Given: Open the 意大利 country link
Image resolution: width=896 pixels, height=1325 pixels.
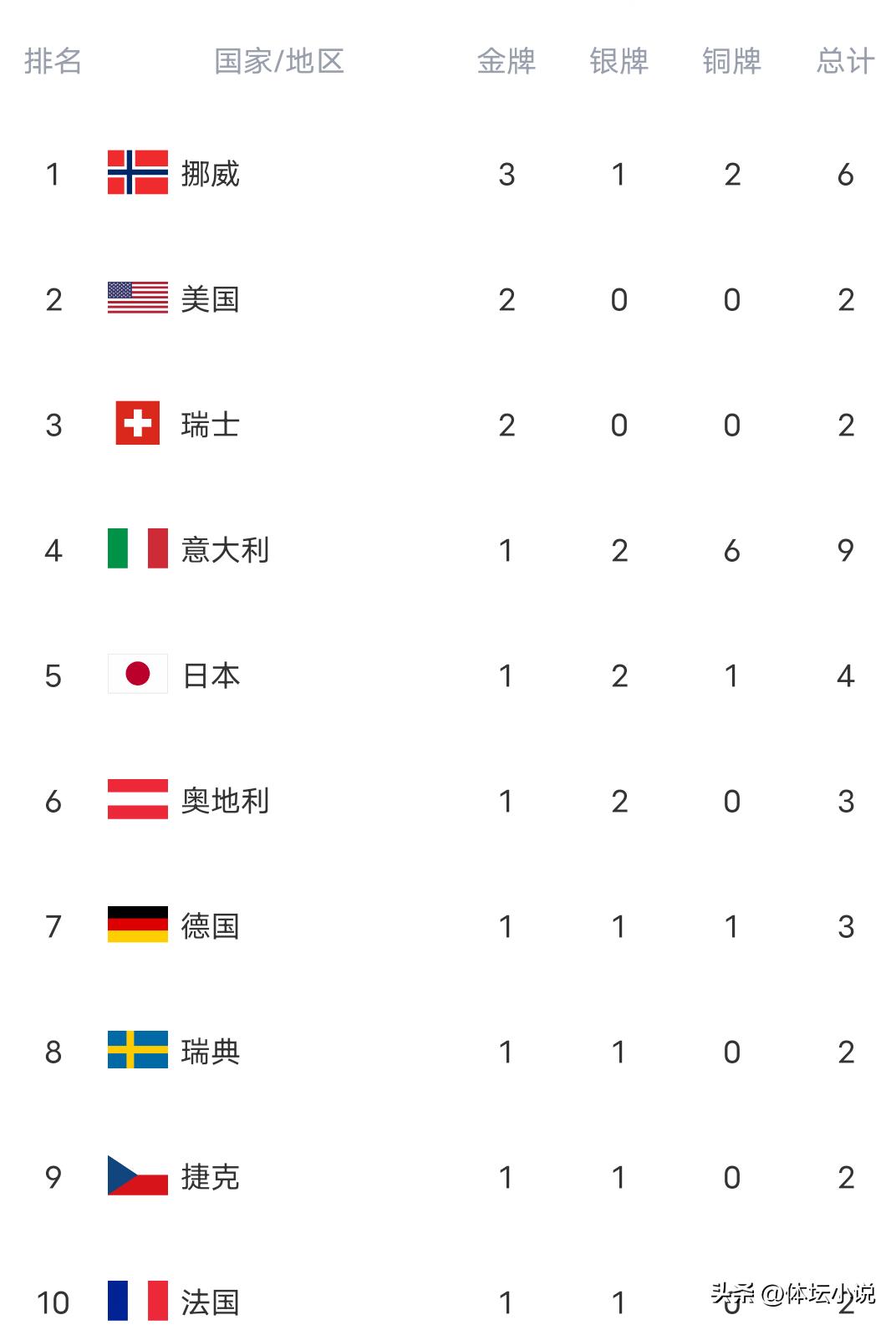Looking at the screenshot, I should [225, 550].
